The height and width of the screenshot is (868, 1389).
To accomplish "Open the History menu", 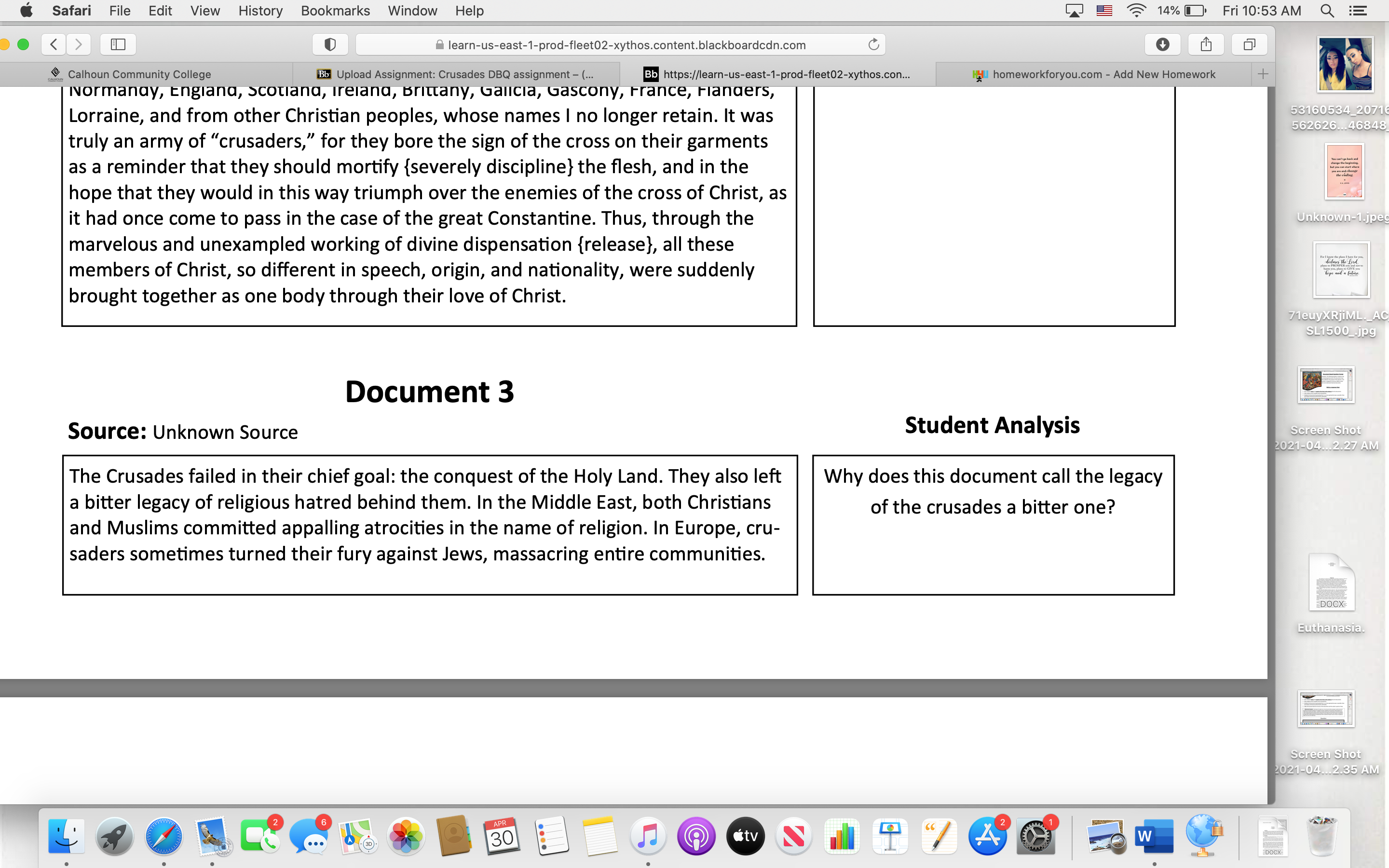I will (x=260, y=10).
